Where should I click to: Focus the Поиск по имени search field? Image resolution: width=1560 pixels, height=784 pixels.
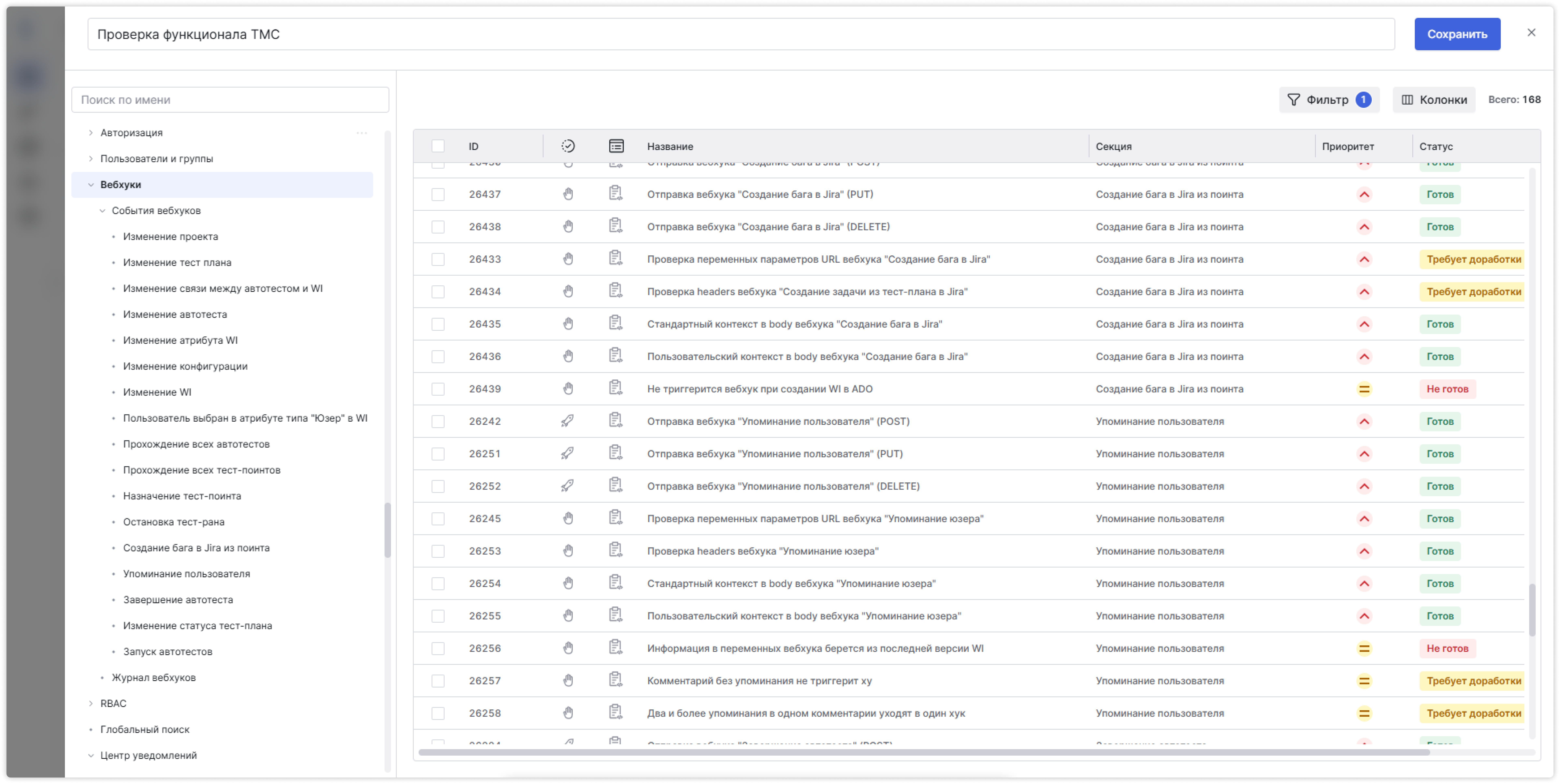click(x=230, y=100)
